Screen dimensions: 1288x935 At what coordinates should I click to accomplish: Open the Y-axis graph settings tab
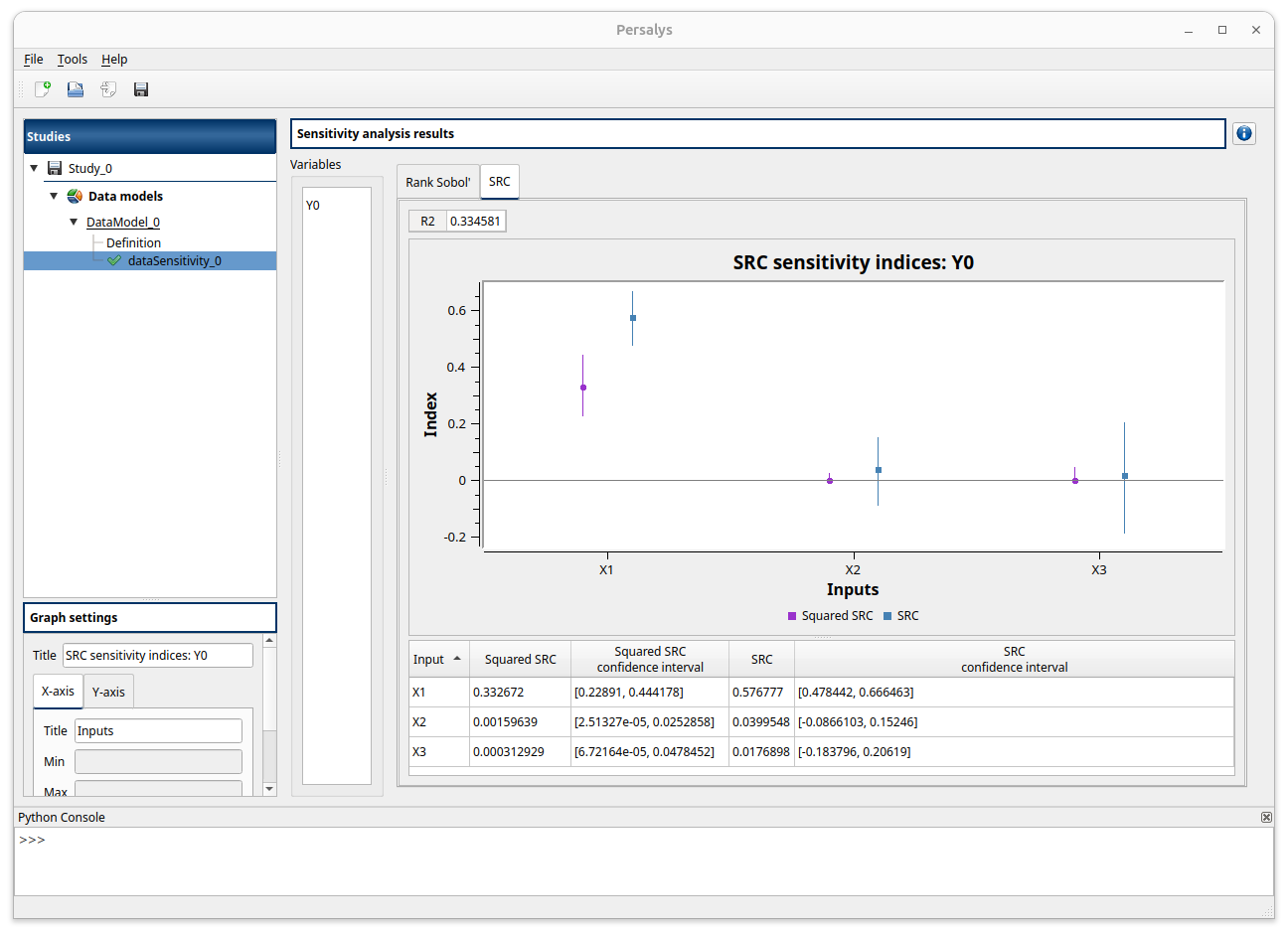click(x=108, y=692)
